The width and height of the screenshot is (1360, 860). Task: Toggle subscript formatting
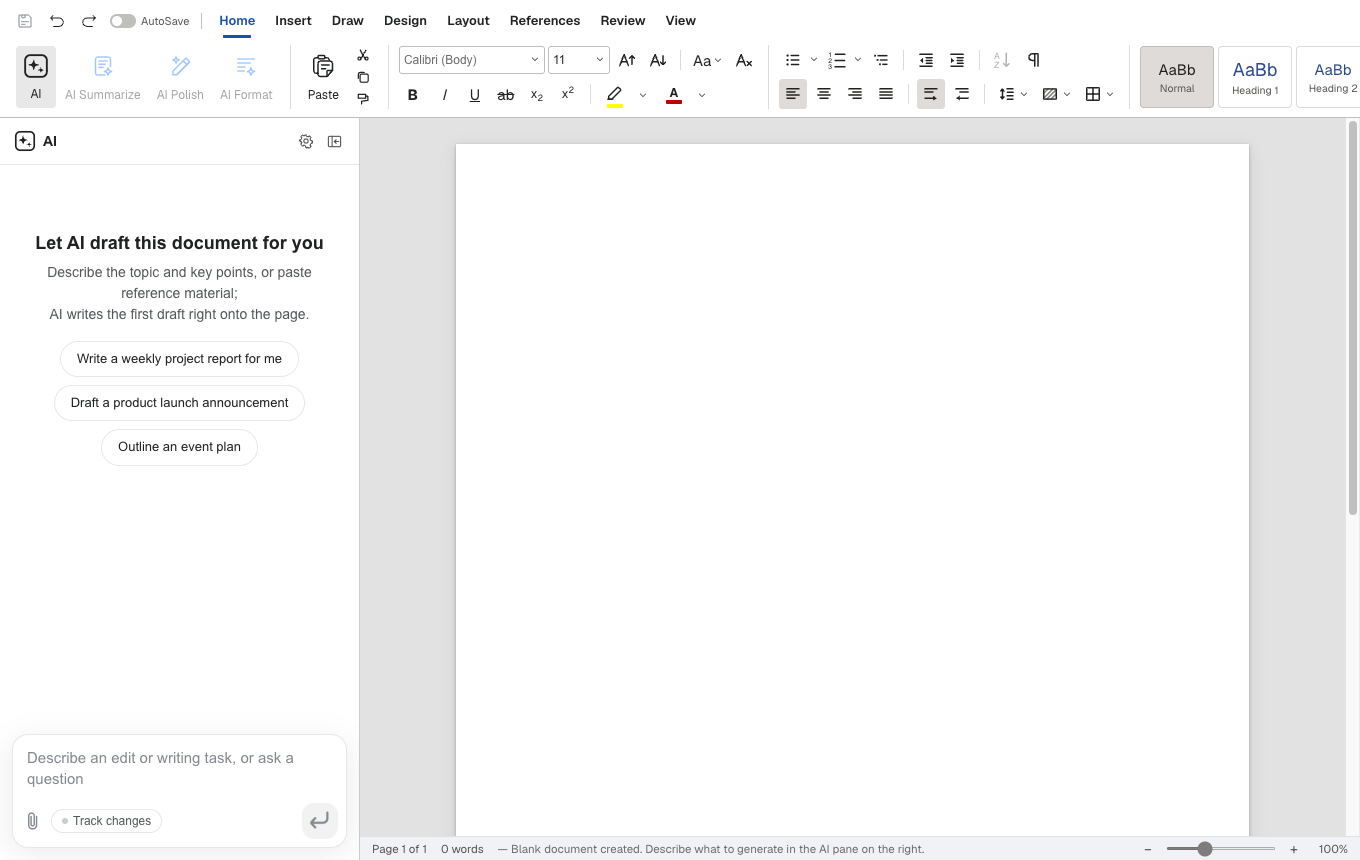coord(537,95)
